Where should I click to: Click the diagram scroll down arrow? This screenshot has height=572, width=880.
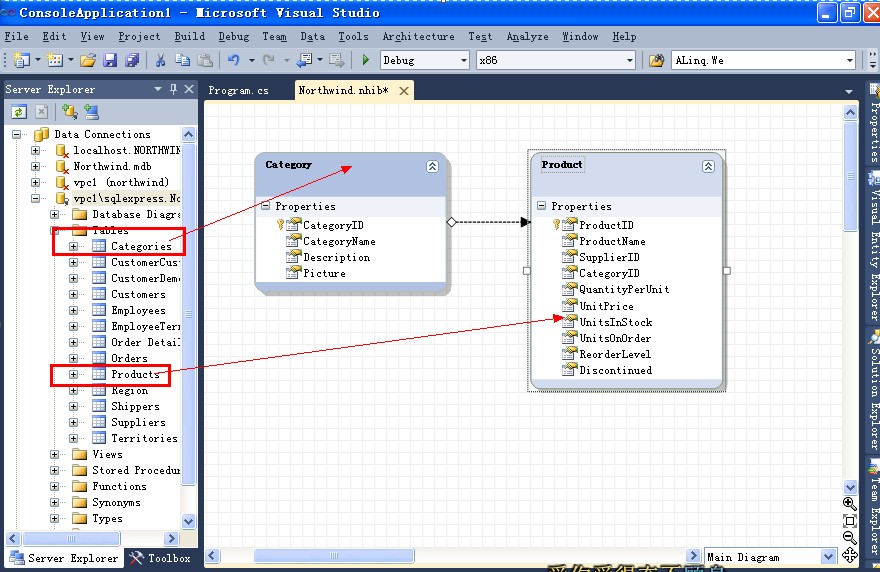(x=850, y=487)
